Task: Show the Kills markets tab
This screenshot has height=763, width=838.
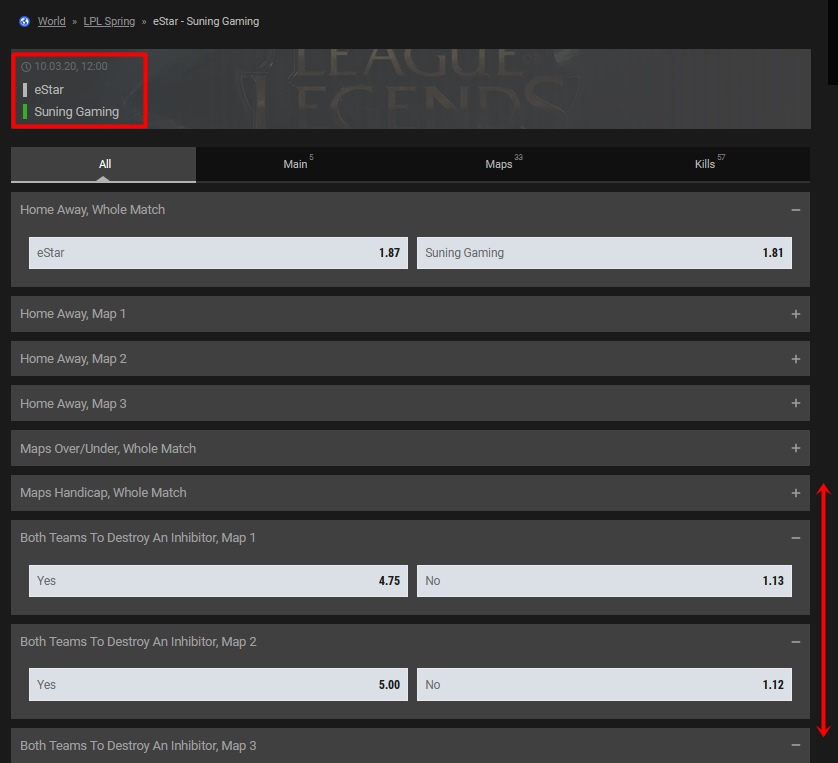Action: pyautogui.click(x=708, y=164)
